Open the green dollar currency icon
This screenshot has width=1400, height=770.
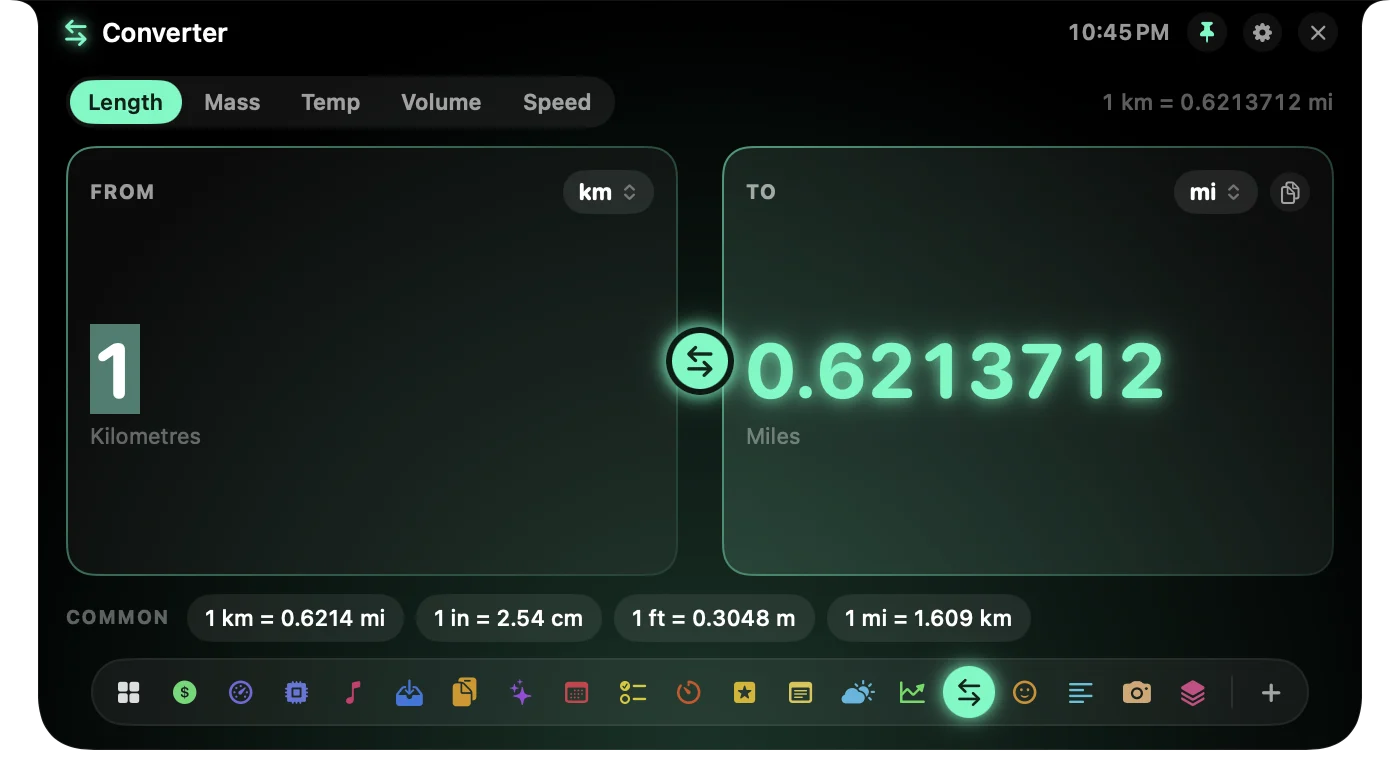184,692
